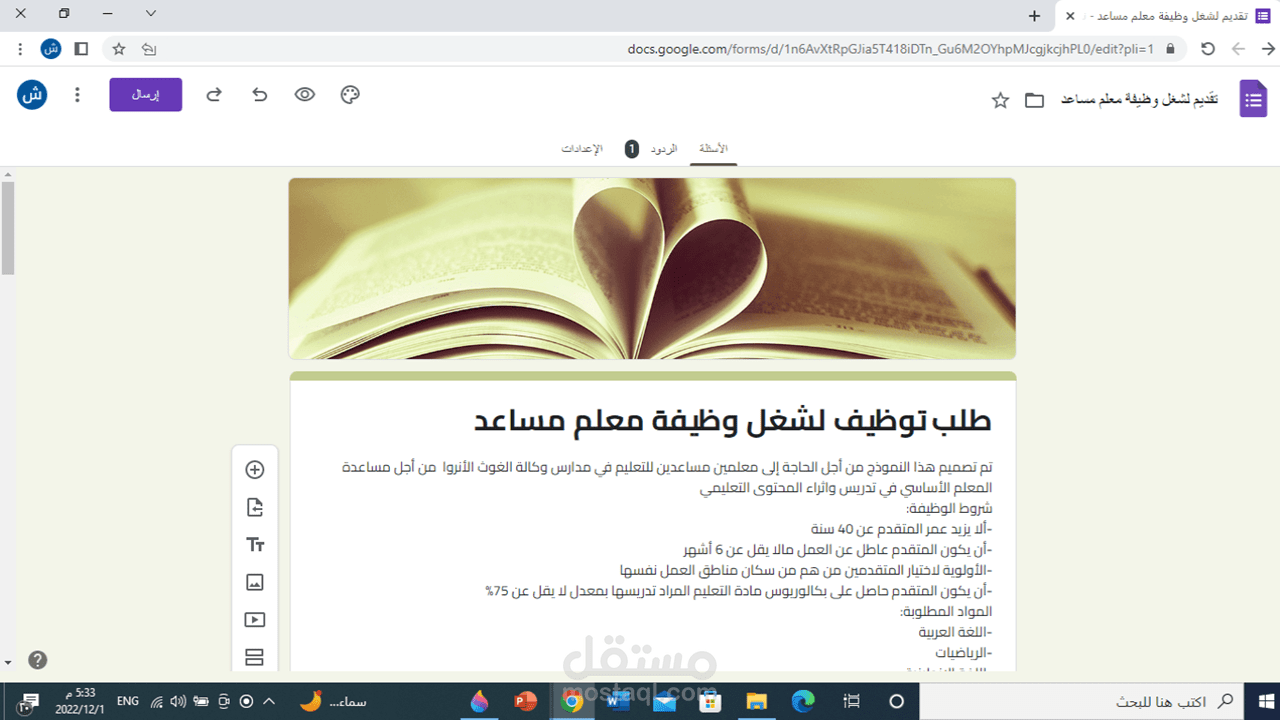1280x720 pixels.
Task: Import questions from another form
Action: pos(255,507)
